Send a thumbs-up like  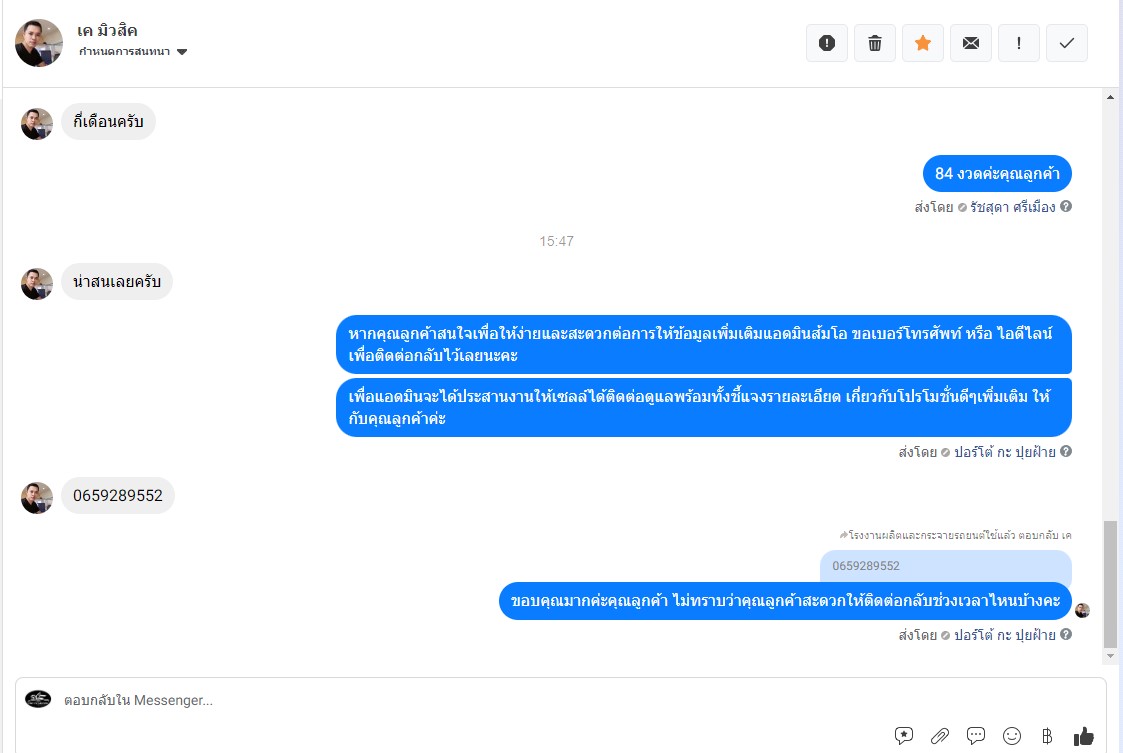click(1084, 736)
